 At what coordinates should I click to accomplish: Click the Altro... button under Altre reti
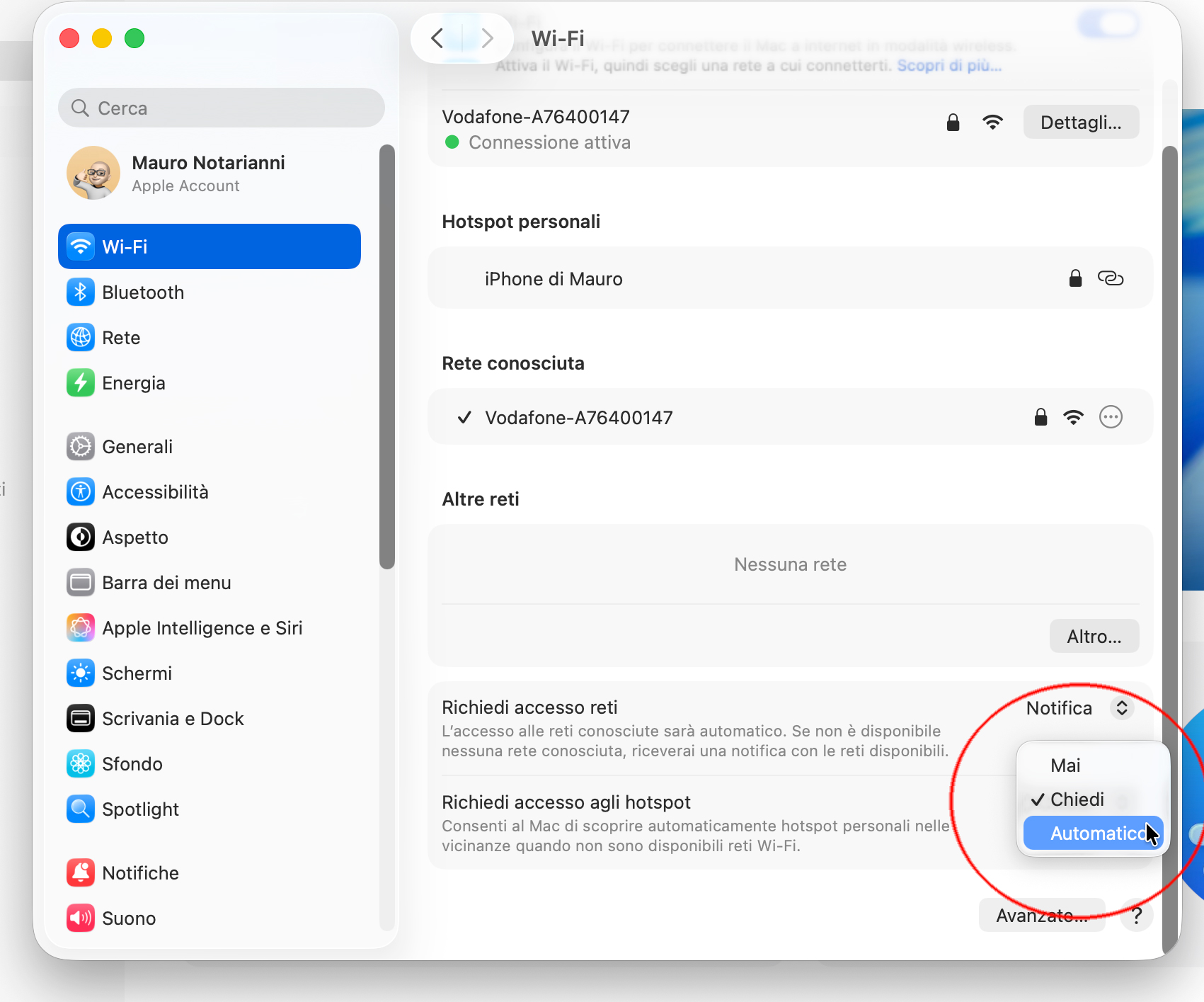point(1094,637)
